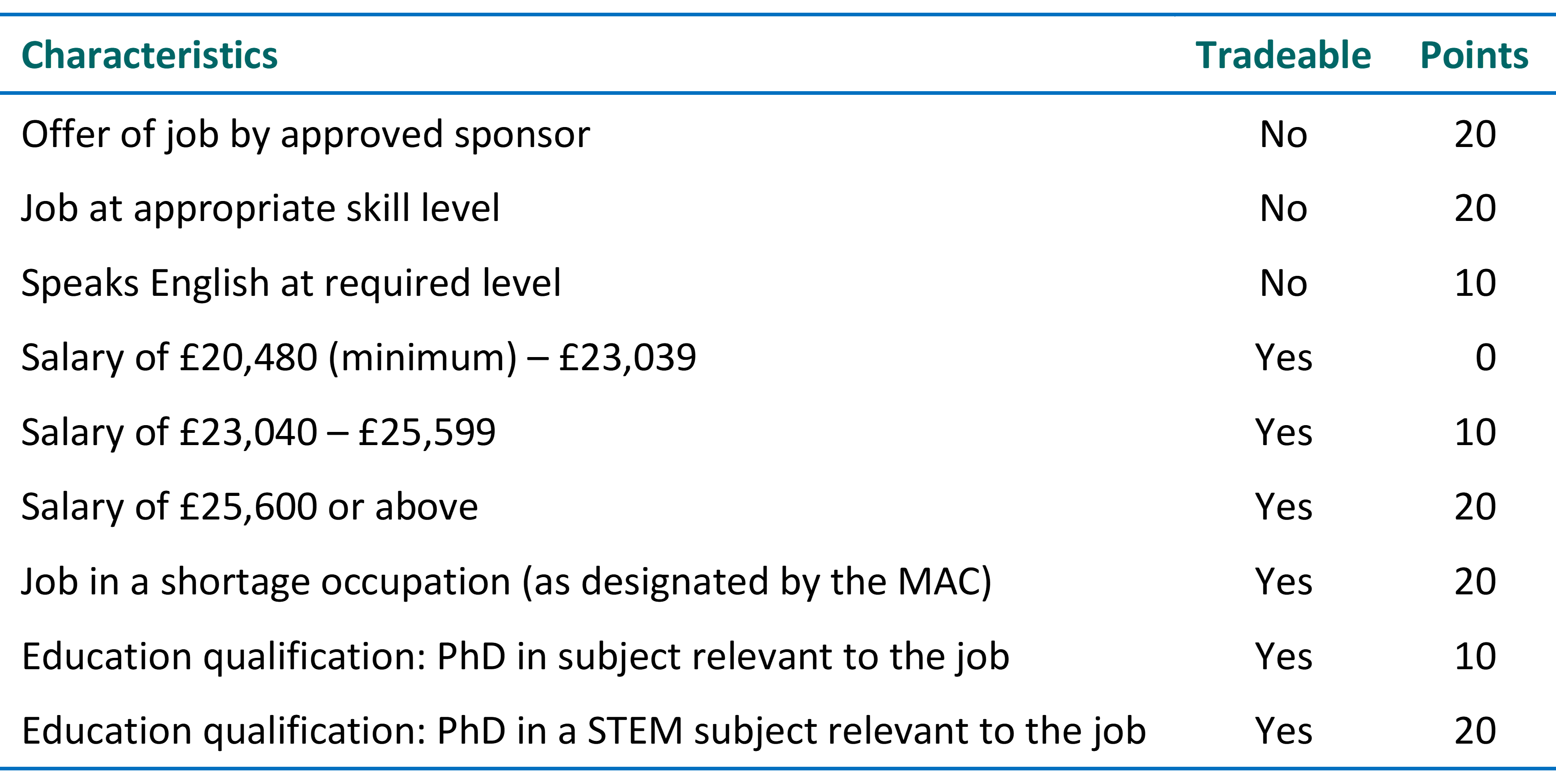Click PhD in a STEM subject row
Viewport: 1556px width, 784px height.
(778, 731)
